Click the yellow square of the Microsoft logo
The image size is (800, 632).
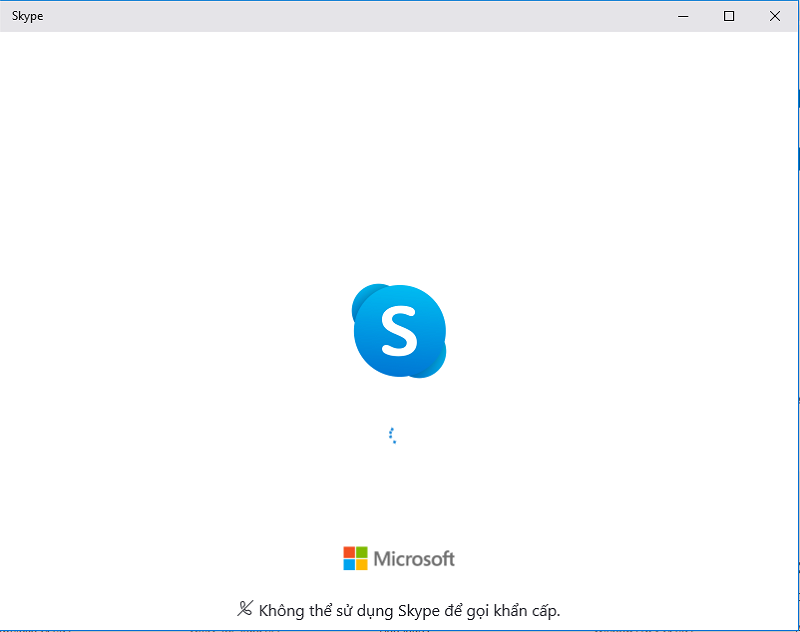point(362,564)
